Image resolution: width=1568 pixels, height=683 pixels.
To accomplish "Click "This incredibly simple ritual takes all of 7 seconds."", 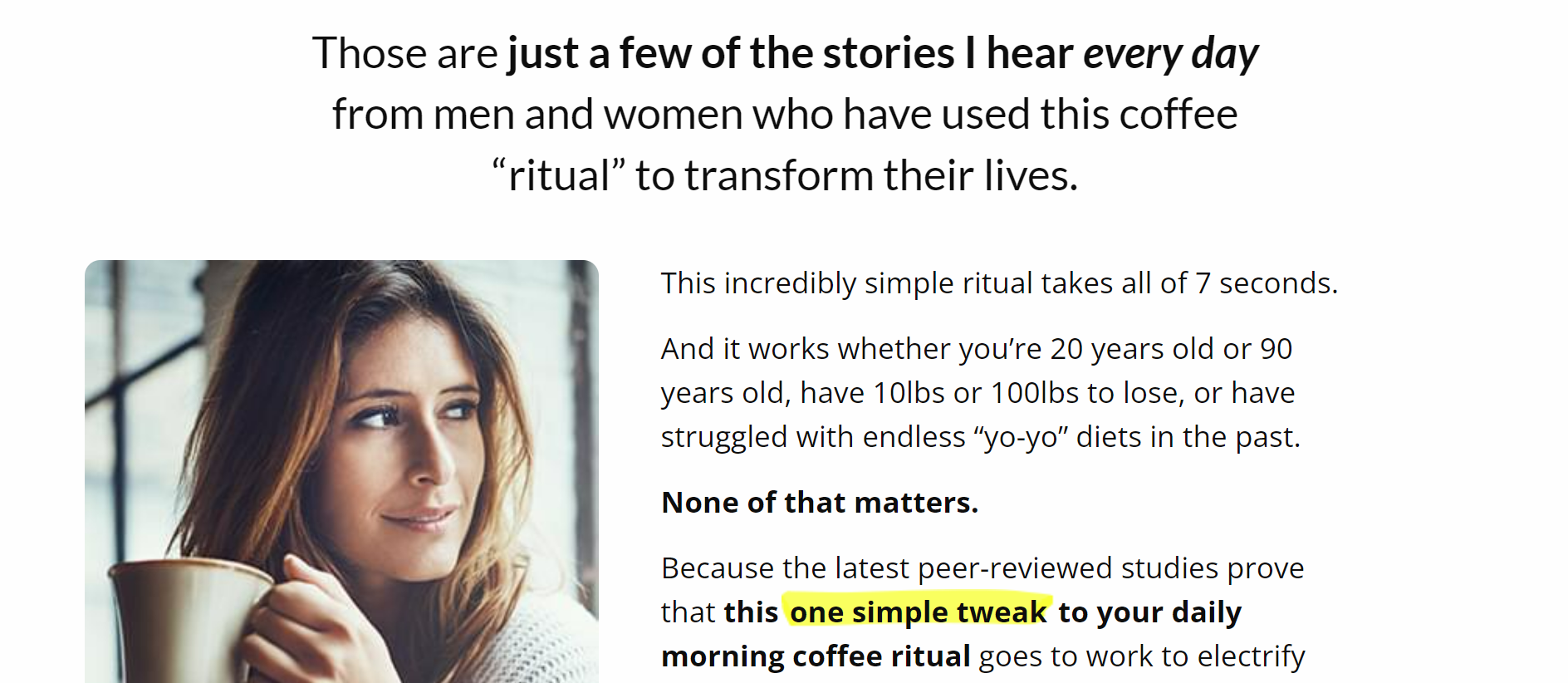I will 999,283.
